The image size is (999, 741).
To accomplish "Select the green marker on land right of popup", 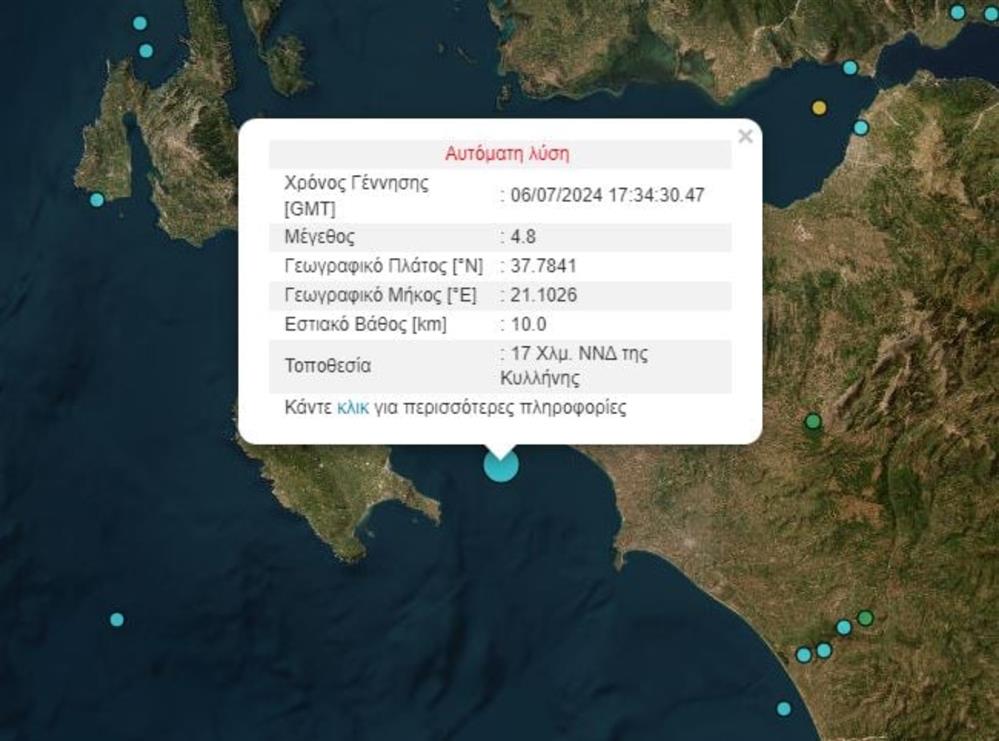I will [x=813, y=421].
